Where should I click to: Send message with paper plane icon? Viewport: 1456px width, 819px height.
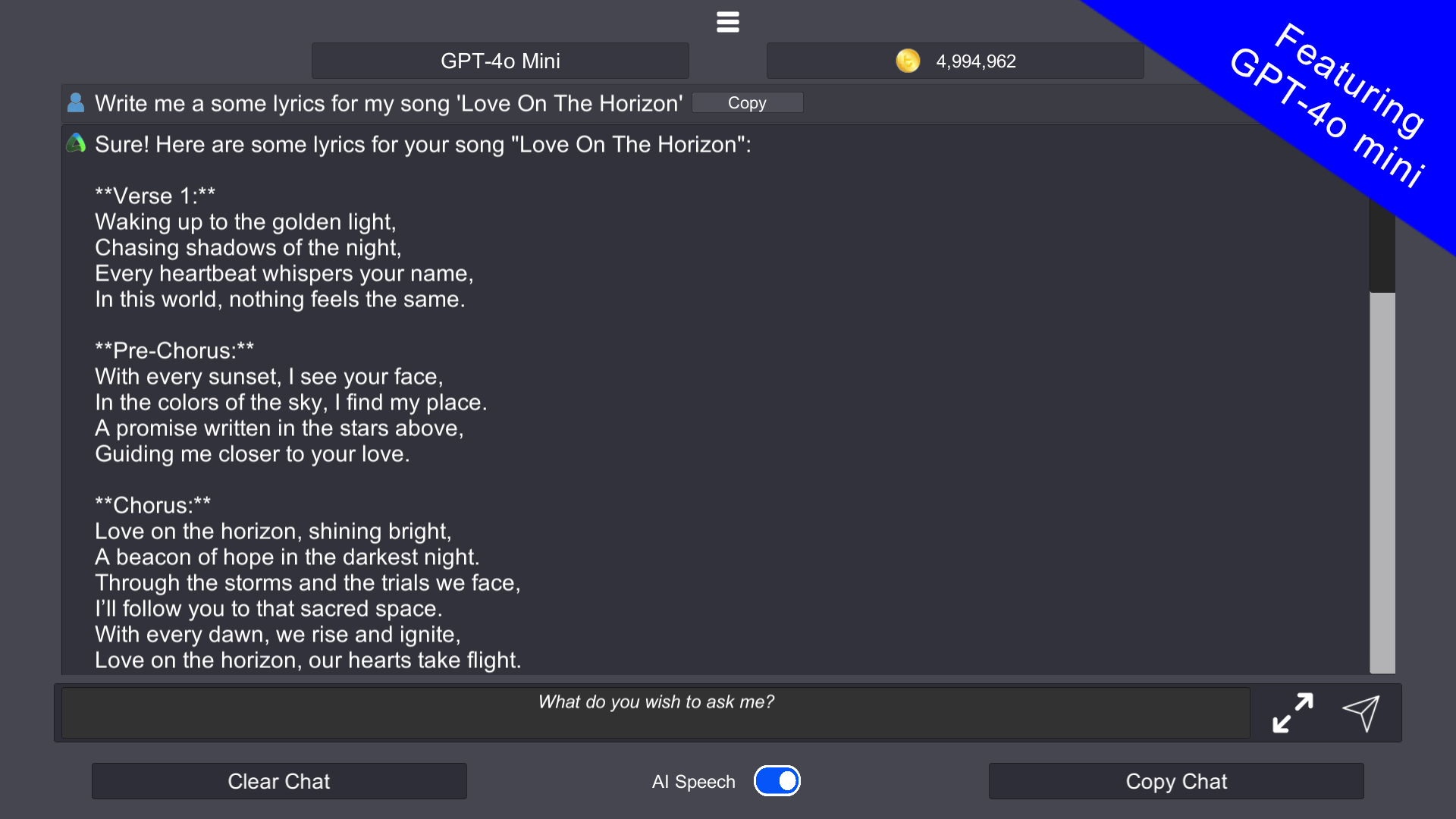[x=1361, y=713]
